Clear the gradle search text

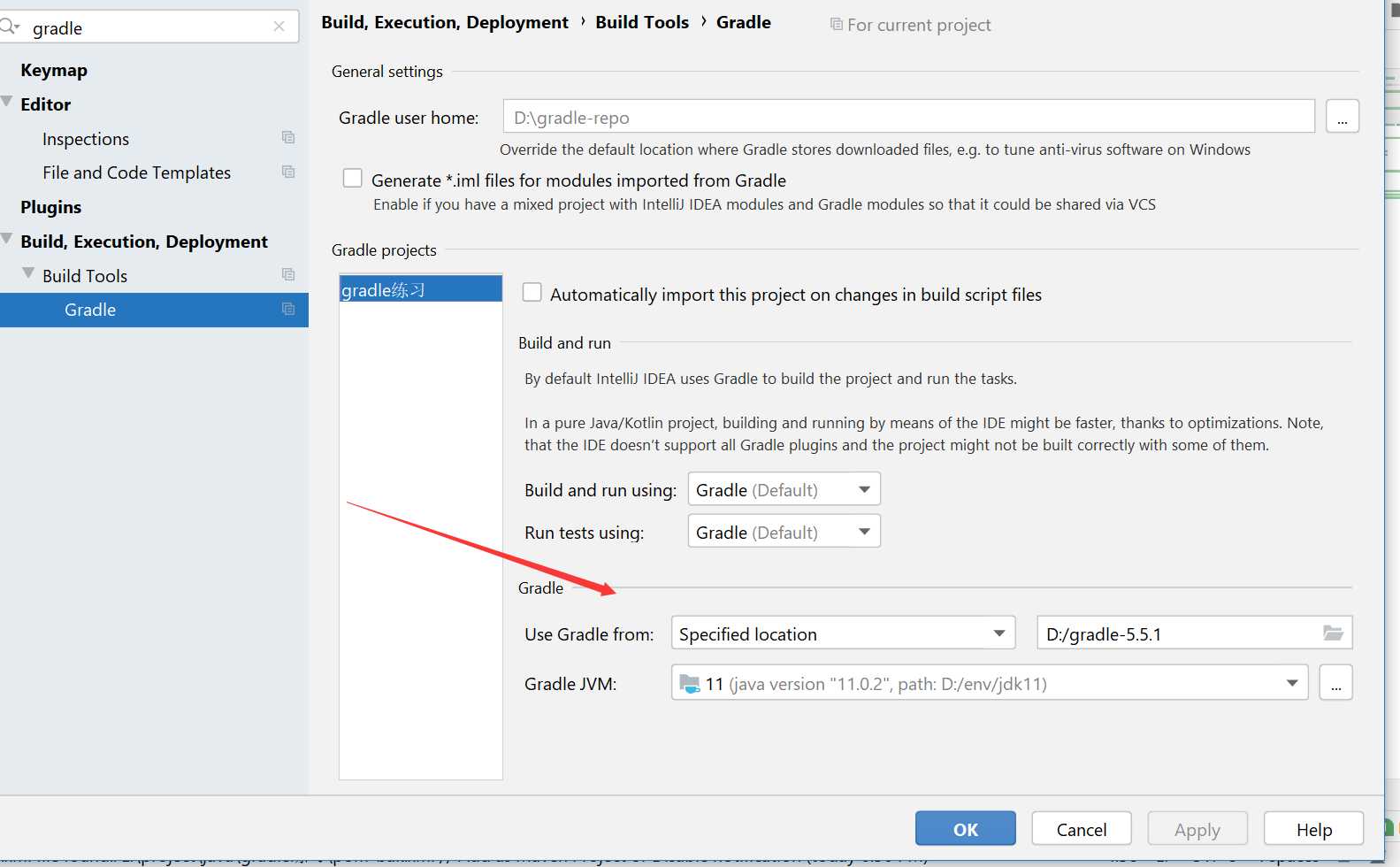279,27
